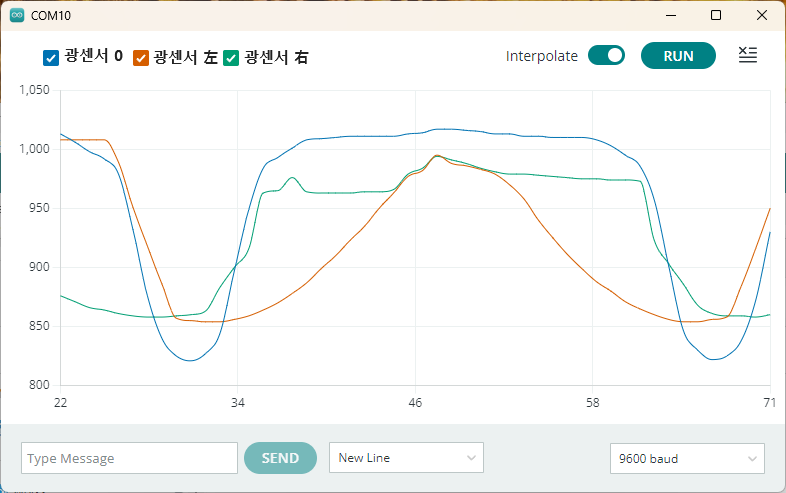Click the Arduino logo in title bar
This screenshot has width=786, height=493.
(17, 16)
